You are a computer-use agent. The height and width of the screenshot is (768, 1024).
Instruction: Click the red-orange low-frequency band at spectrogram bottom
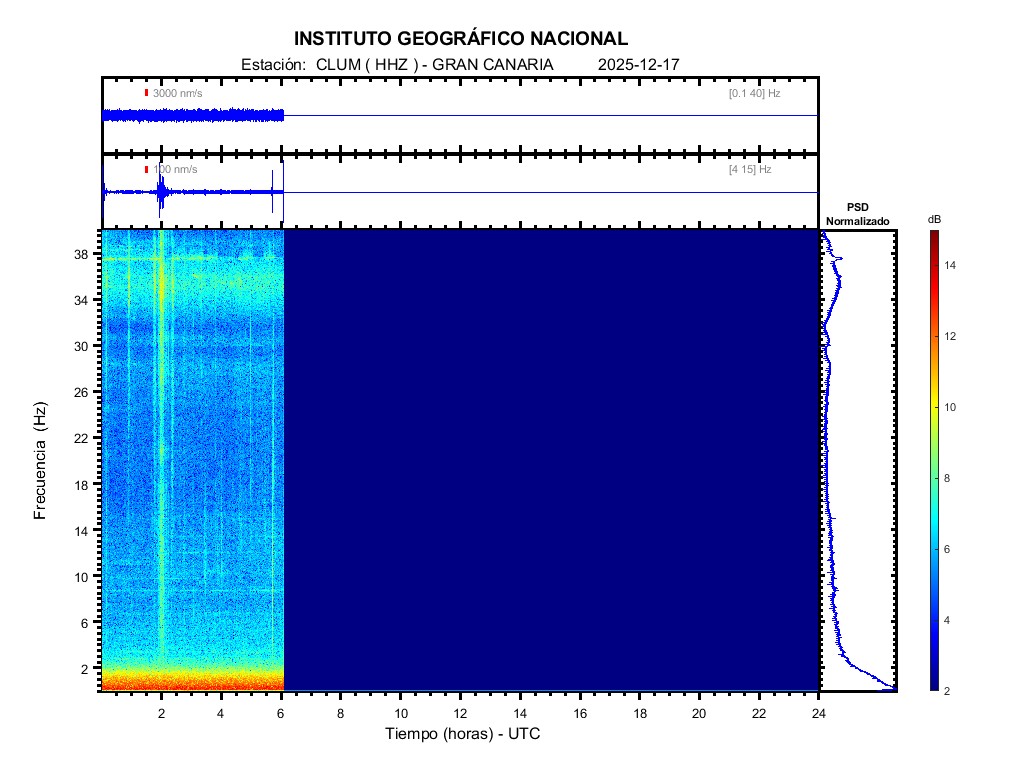pos(192,681)
